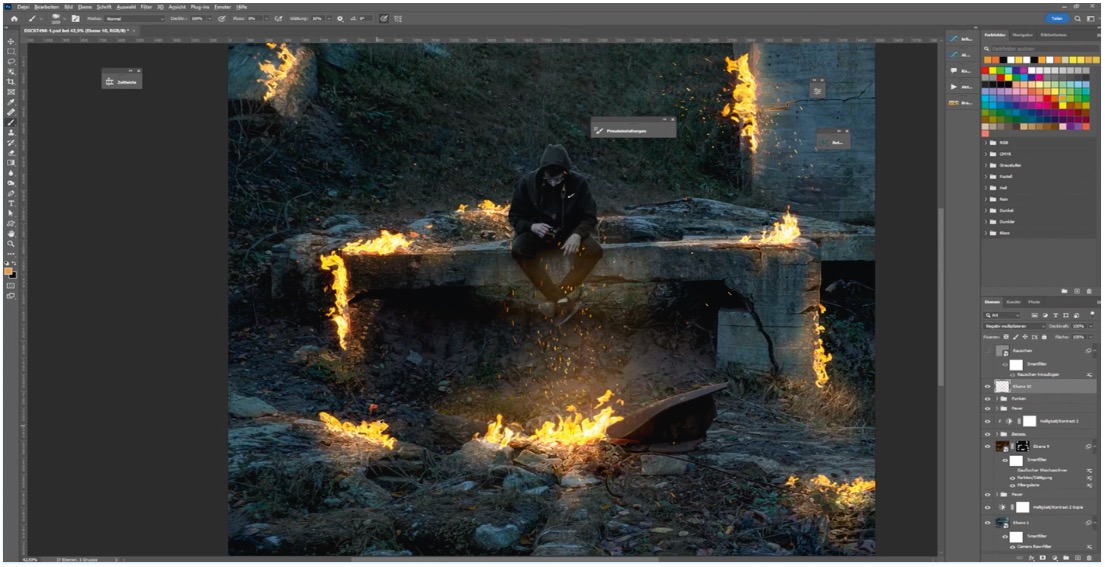Delete layer with trash icon

click(x=1089, y=557)
